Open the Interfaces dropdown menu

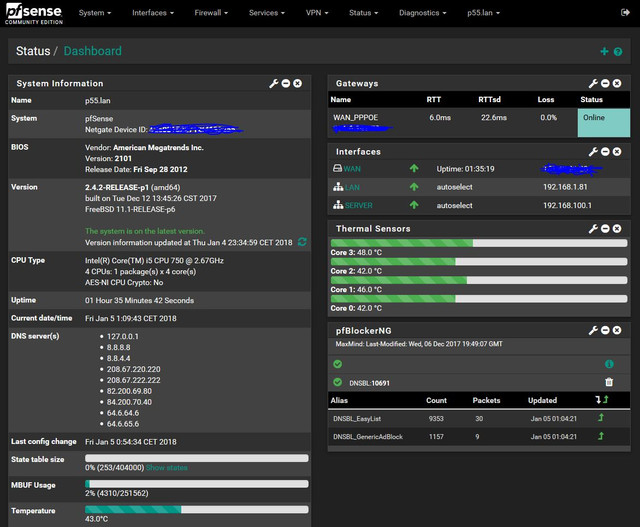(153, 13)
